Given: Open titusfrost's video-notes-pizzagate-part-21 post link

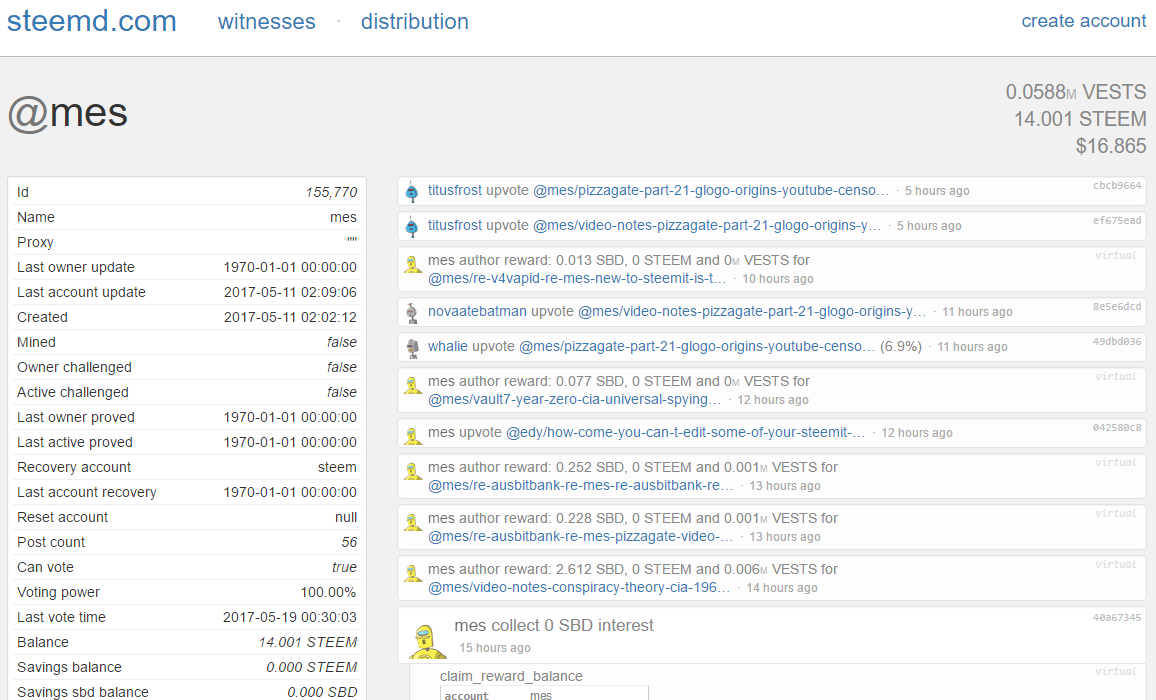Looking at the screenshot, I should point(707,225).
